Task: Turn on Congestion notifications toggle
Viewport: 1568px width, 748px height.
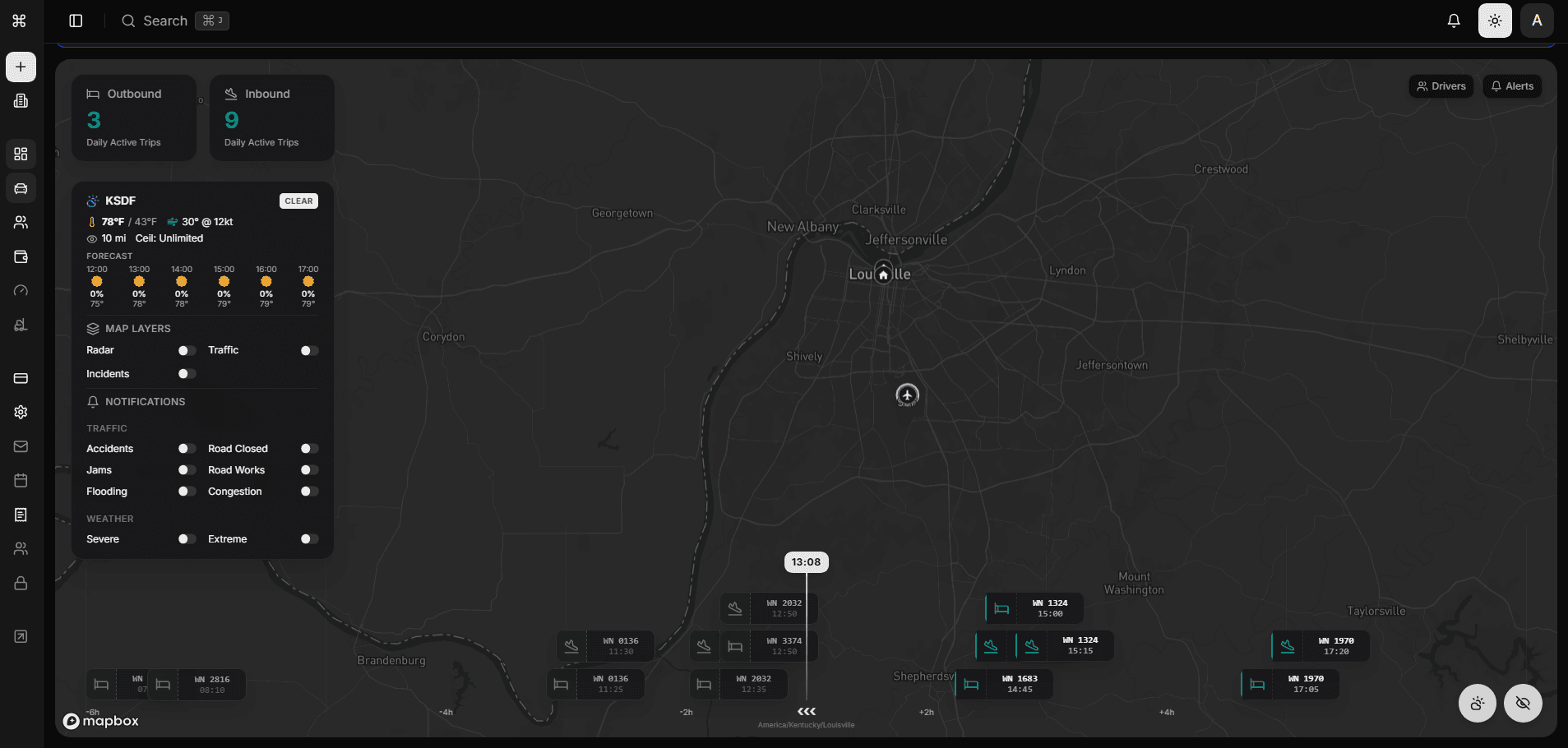Action: pyautogui.click(x=309, y=492)
